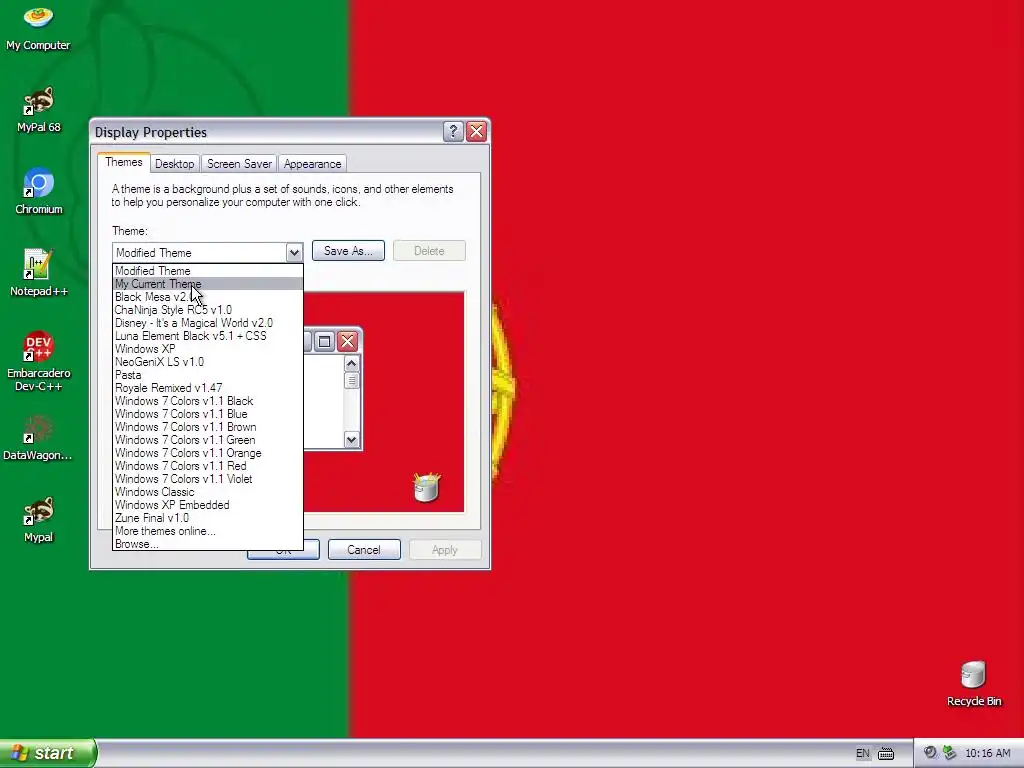Click Embarcadero Dev-C++ icon

(x=39, y=361)
